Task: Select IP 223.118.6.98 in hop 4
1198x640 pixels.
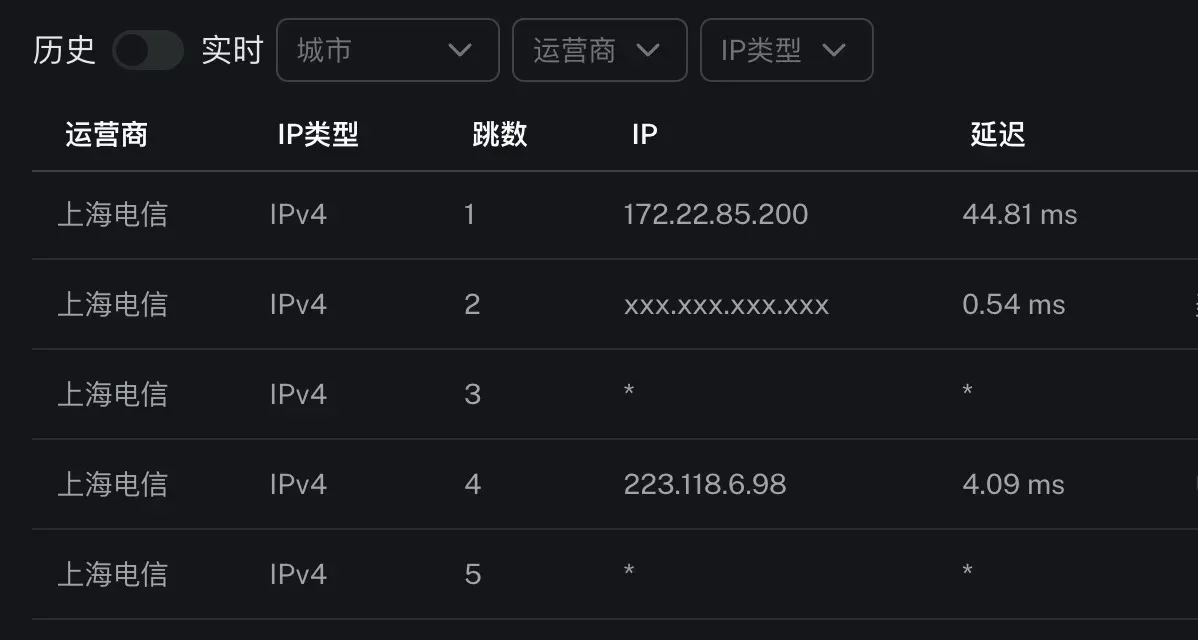Action: click(x=704, y=484)
